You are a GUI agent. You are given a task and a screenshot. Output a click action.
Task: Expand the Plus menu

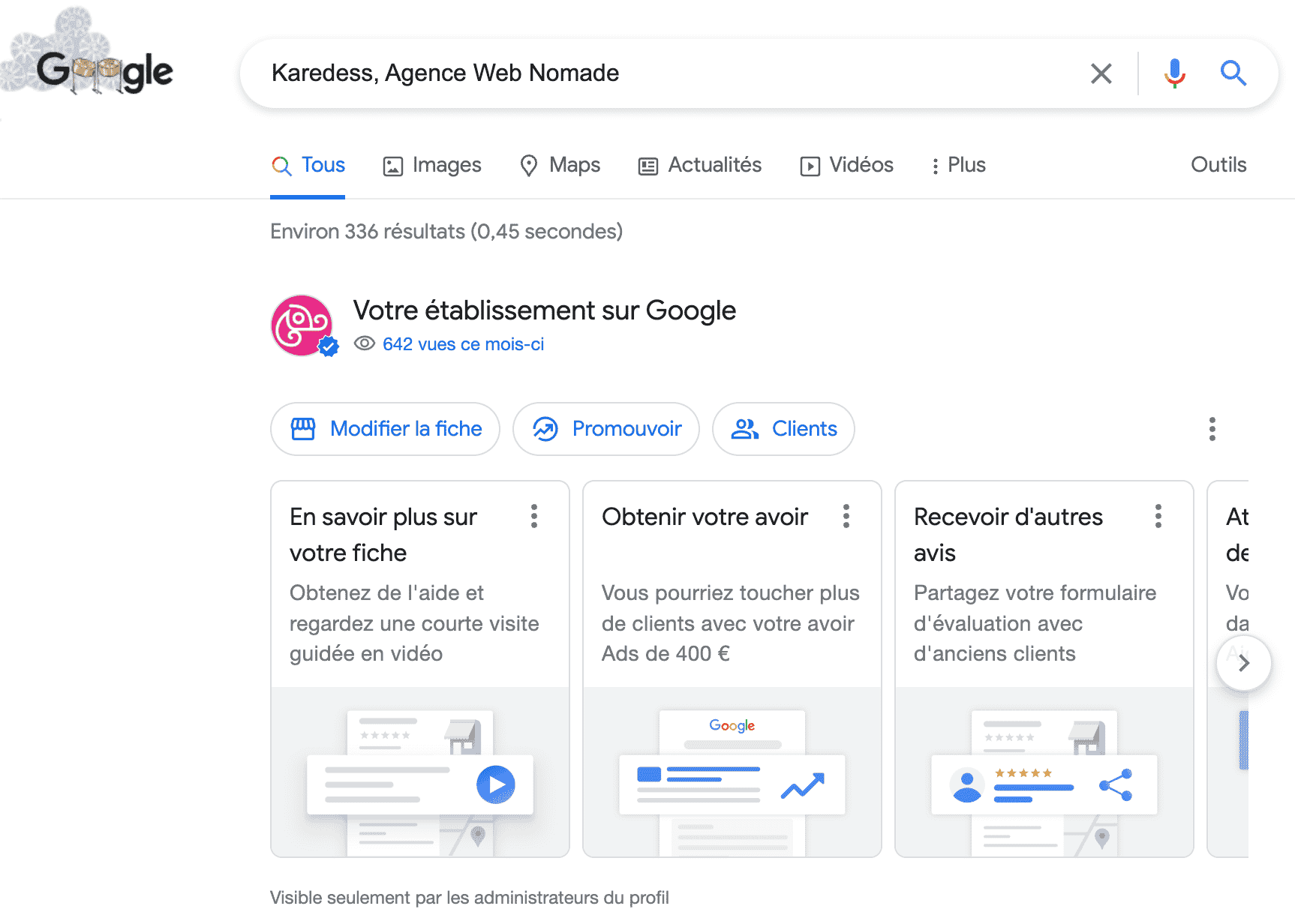[958, 165]
